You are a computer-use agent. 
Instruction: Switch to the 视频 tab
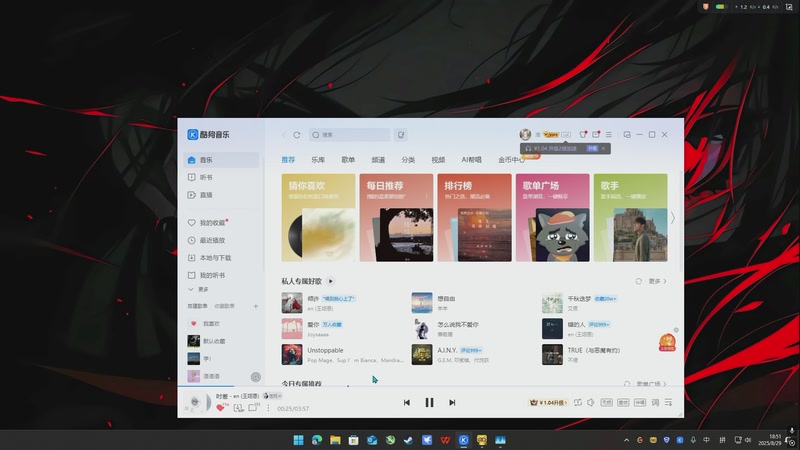pyautogui.click(x=438, y=160)
